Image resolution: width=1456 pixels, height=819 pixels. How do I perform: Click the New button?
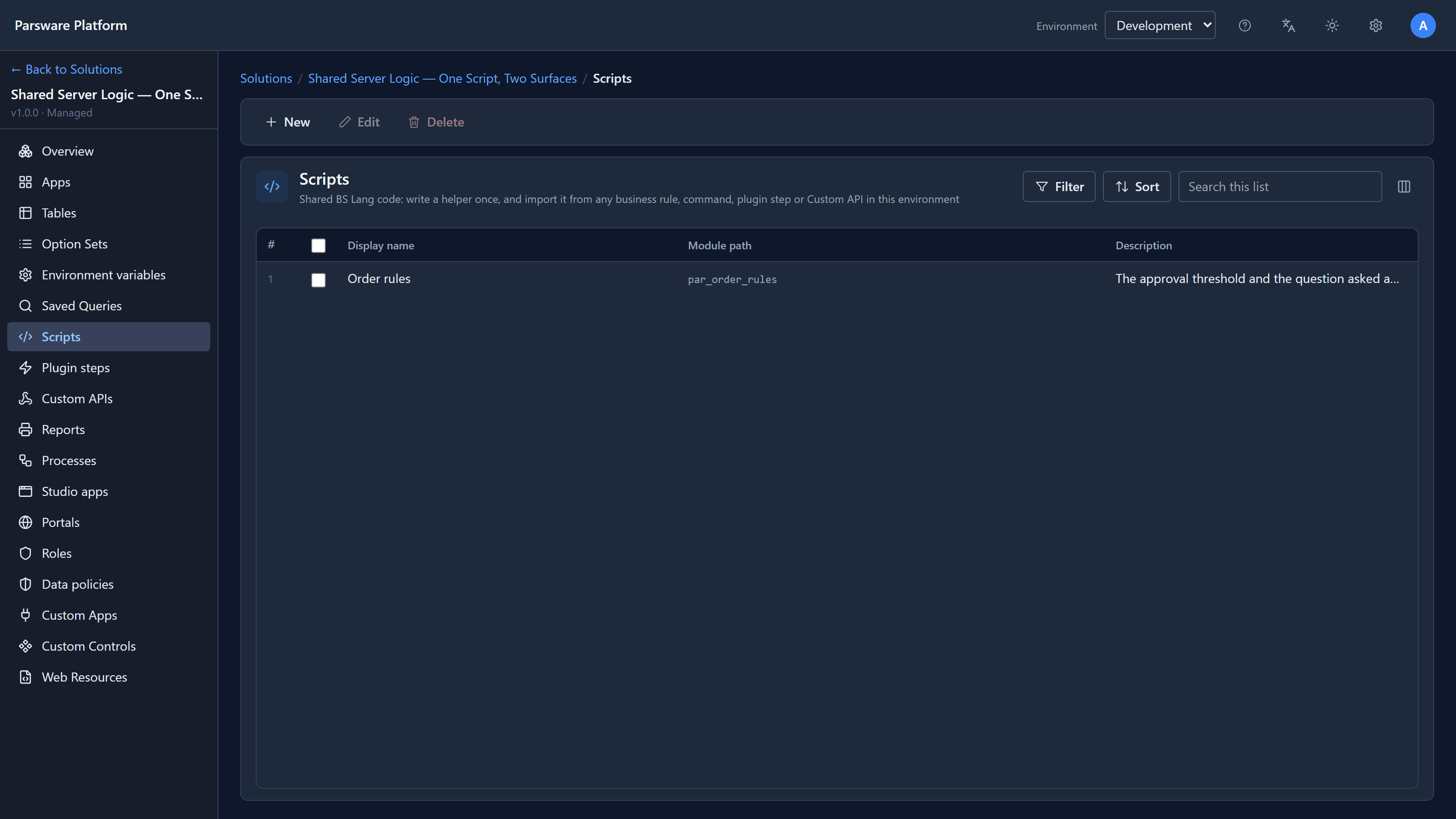click(288, 122)
